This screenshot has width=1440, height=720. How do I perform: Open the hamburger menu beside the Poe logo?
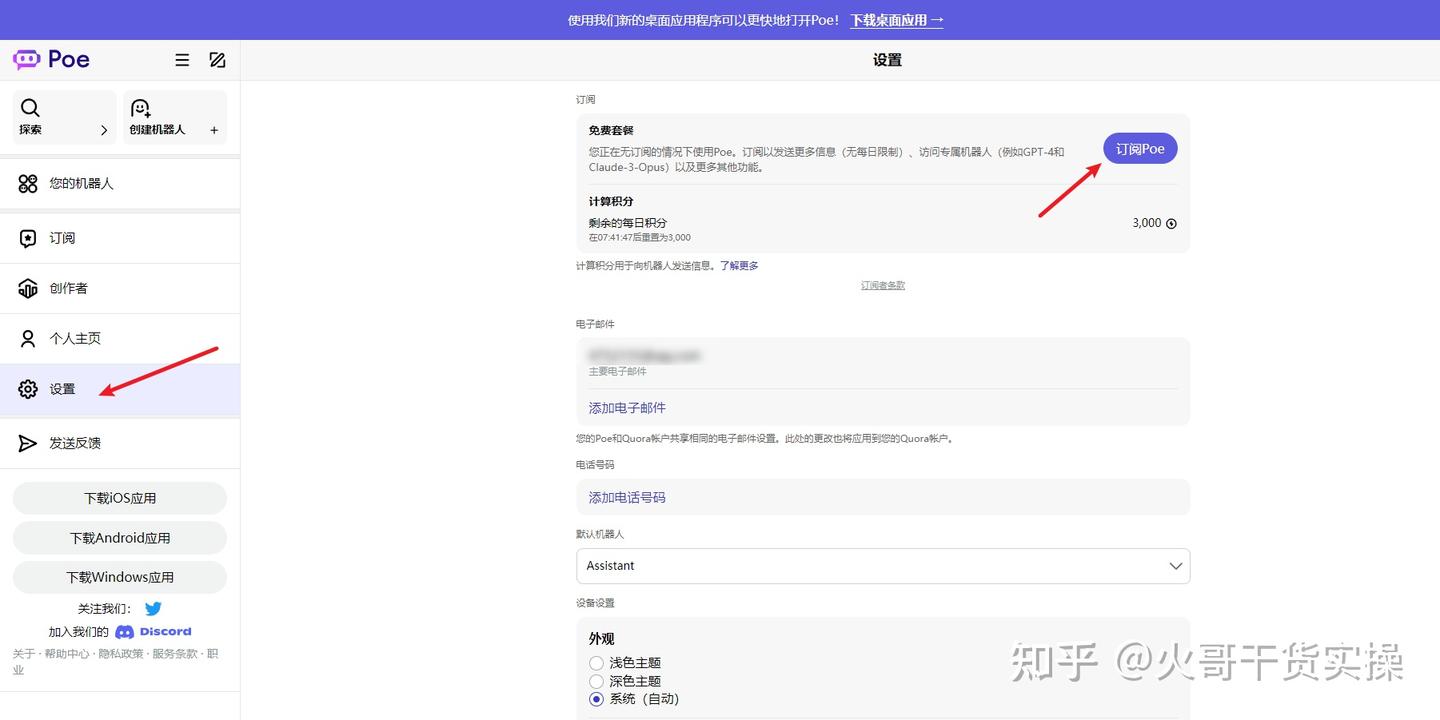click(182, 59)
